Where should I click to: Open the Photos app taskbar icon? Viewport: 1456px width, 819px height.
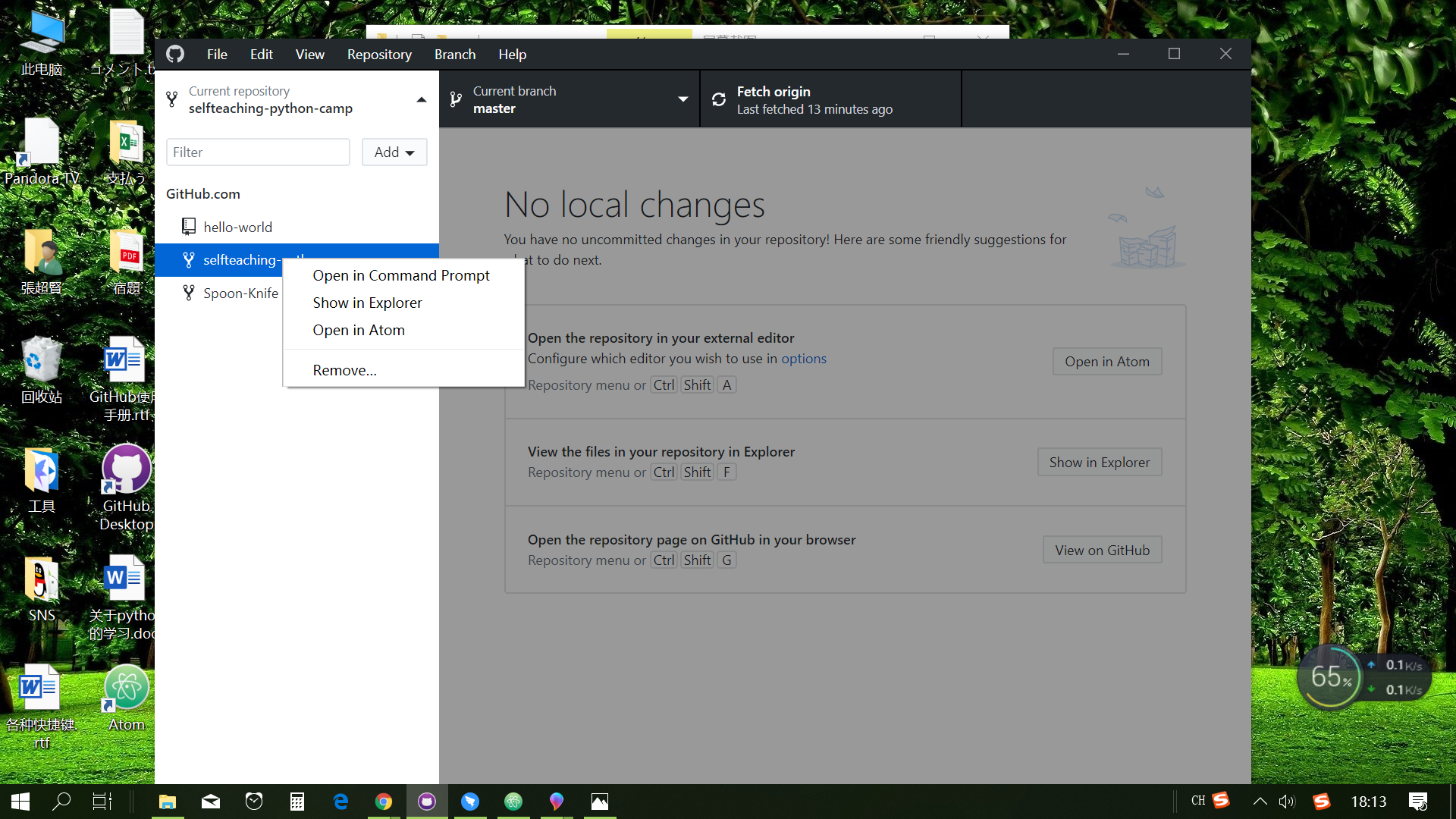tap(600, 802)
